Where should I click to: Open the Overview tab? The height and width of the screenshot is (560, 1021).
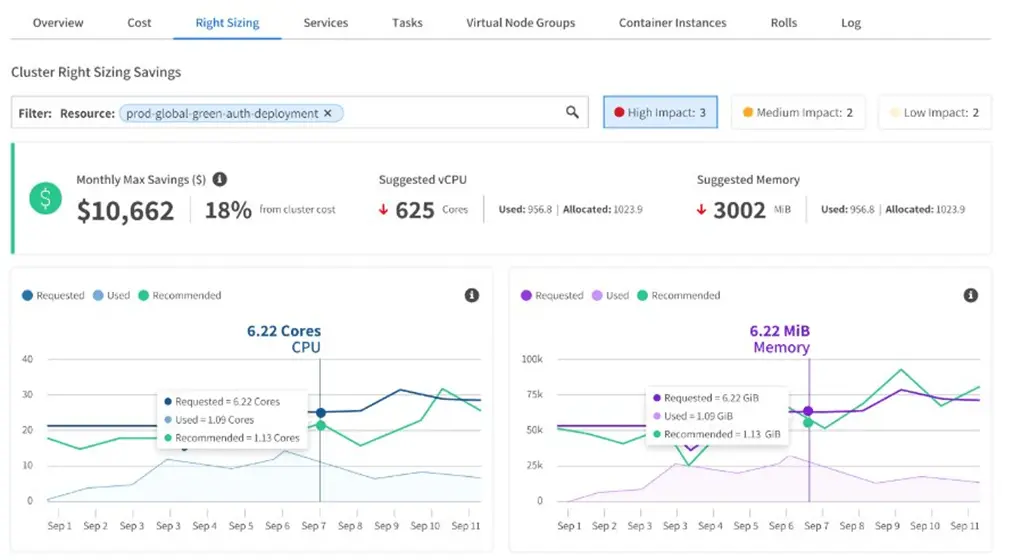[58, 23]
